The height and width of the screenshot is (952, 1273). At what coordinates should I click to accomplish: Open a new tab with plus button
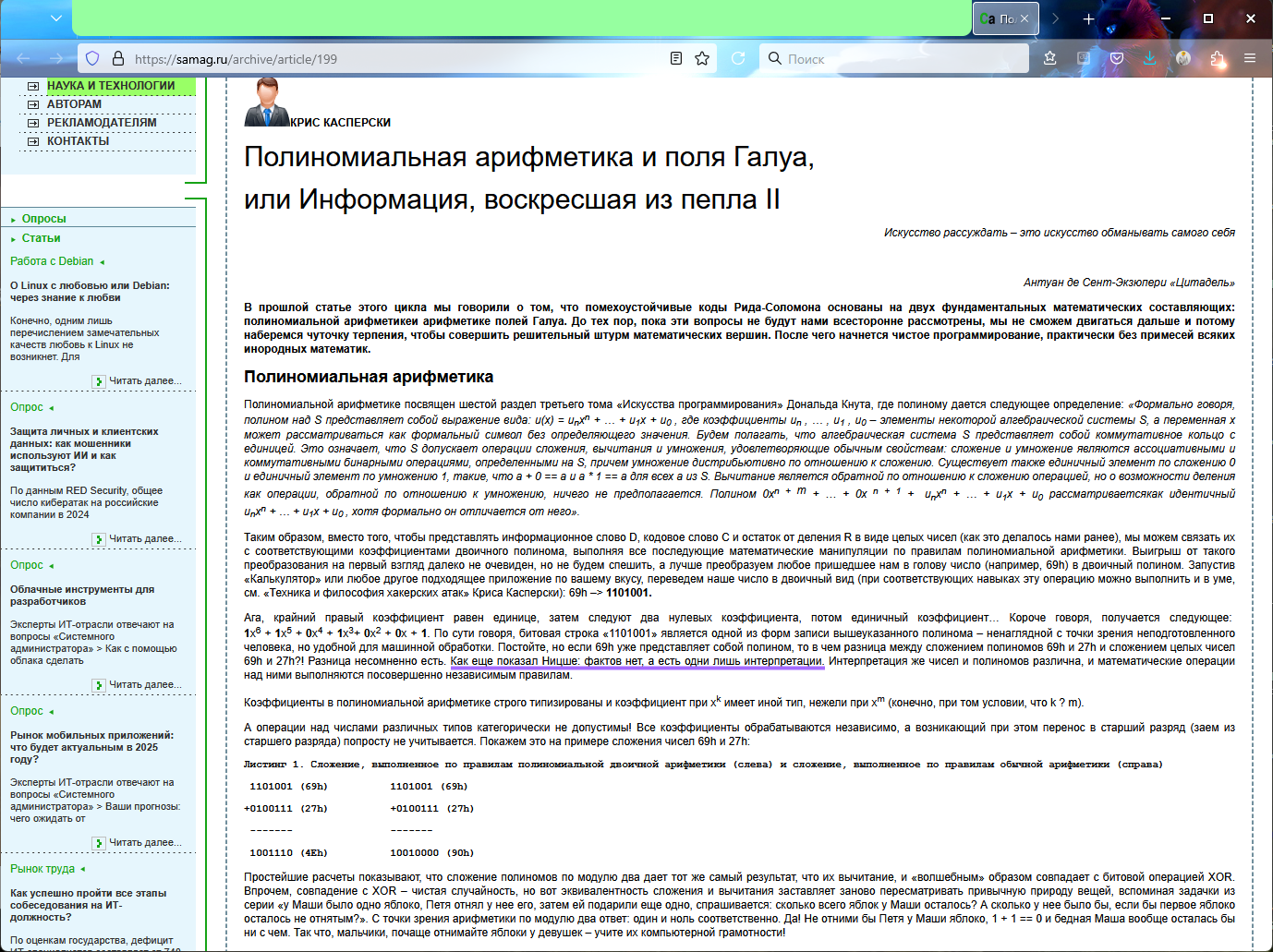click(x=1088, y=18)
